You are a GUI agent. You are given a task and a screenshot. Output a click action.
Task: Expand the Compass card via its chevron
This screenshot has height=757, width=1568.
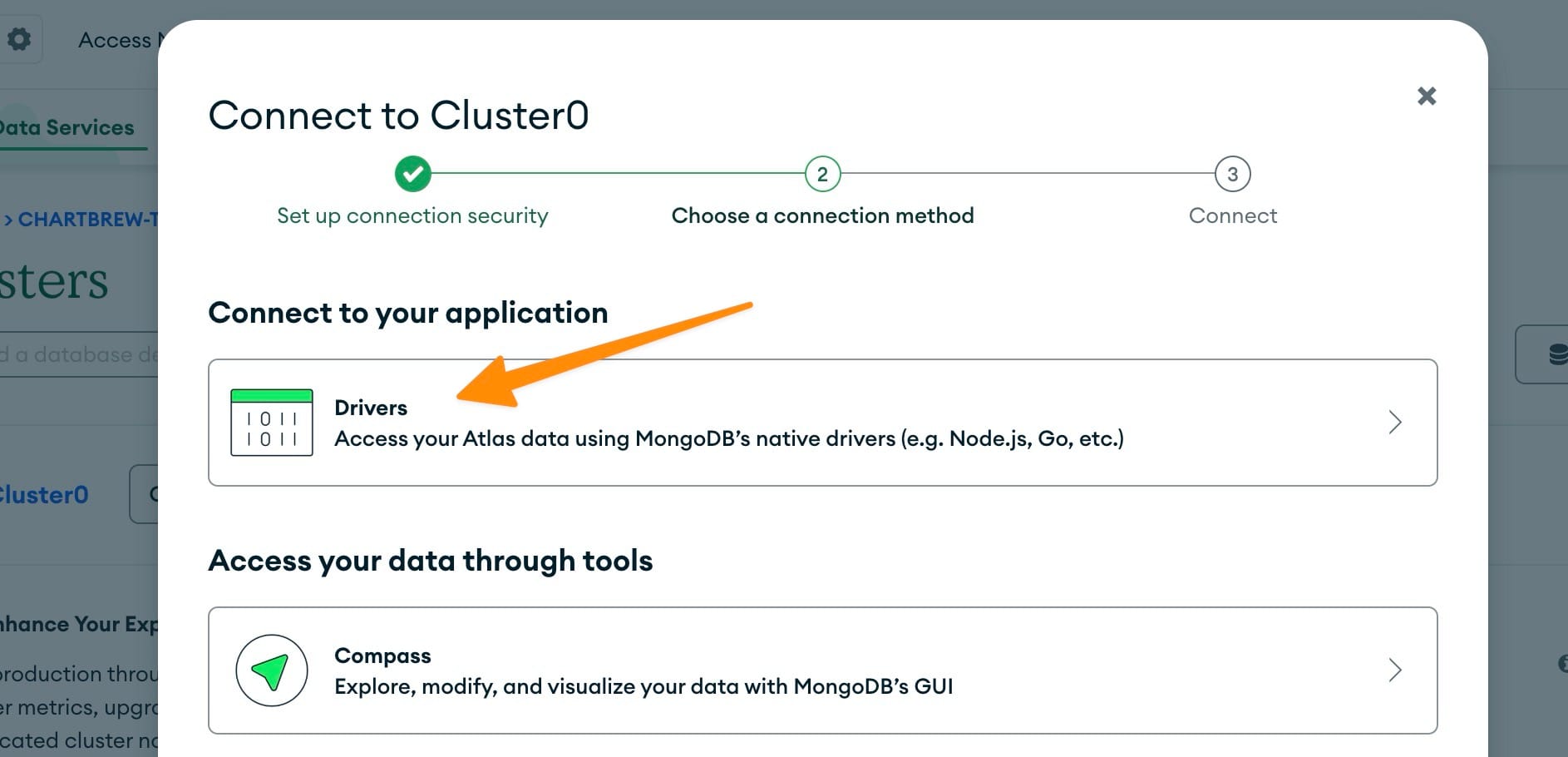[1396, 670]
